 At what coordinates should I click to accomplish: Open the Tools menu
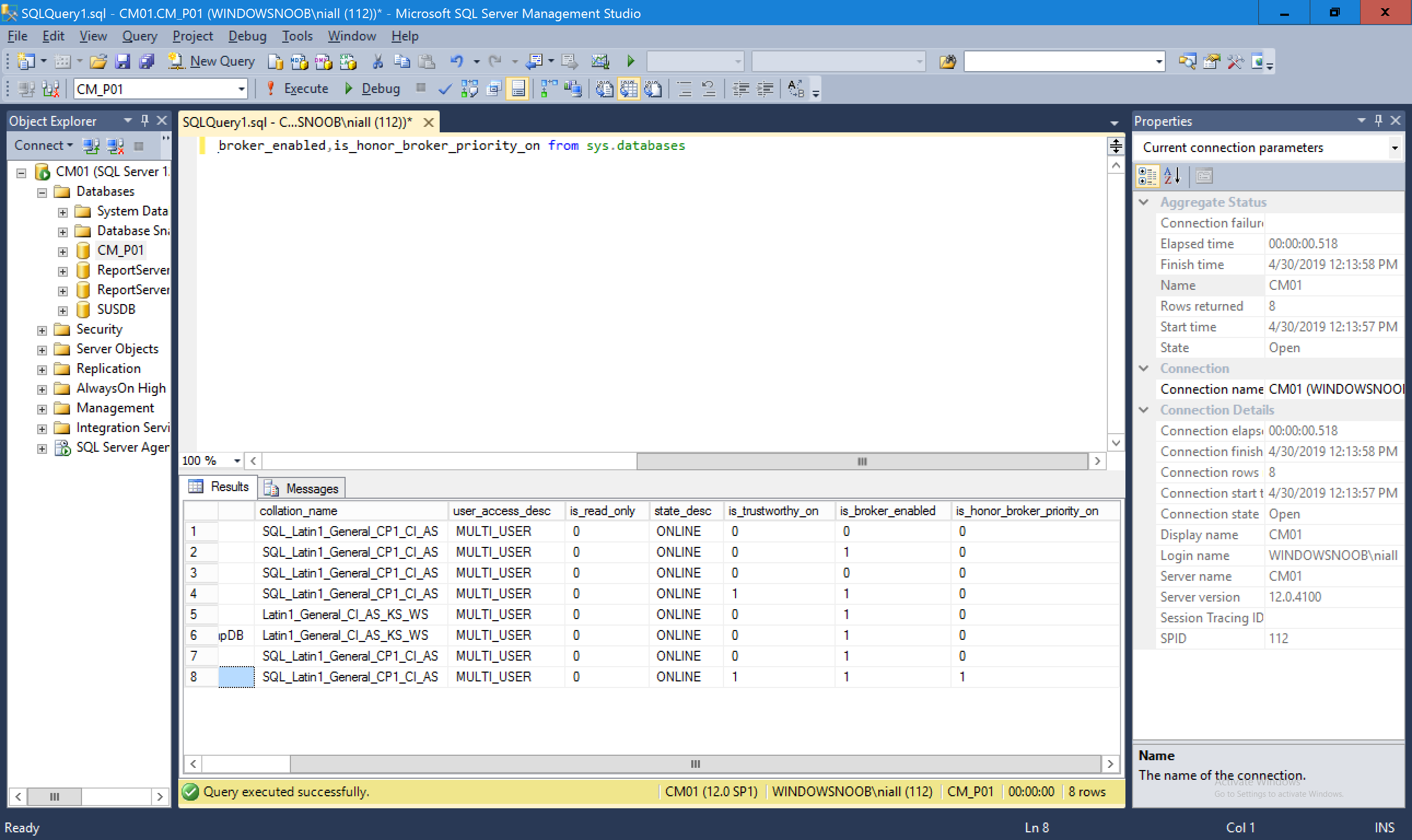point(297,36)
